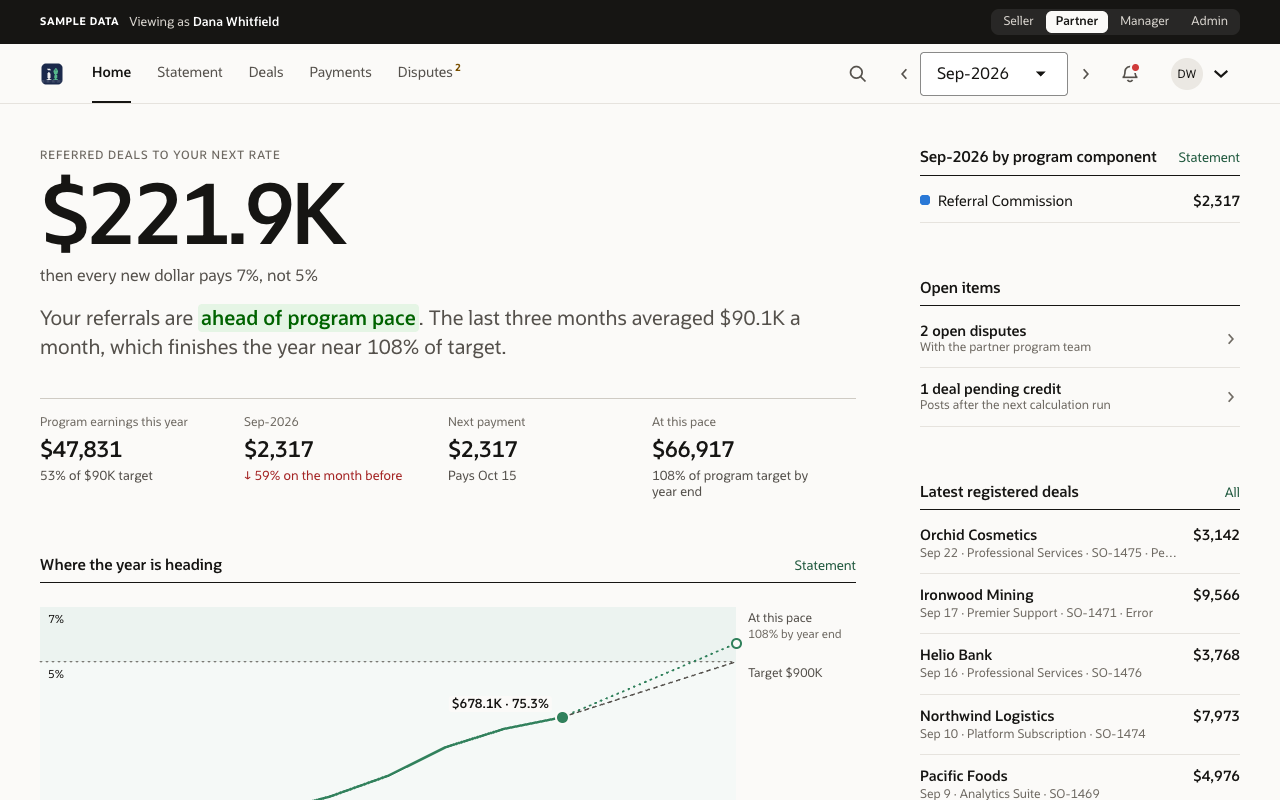
Task: Click the app logo icon
Action: pos(52,73)
